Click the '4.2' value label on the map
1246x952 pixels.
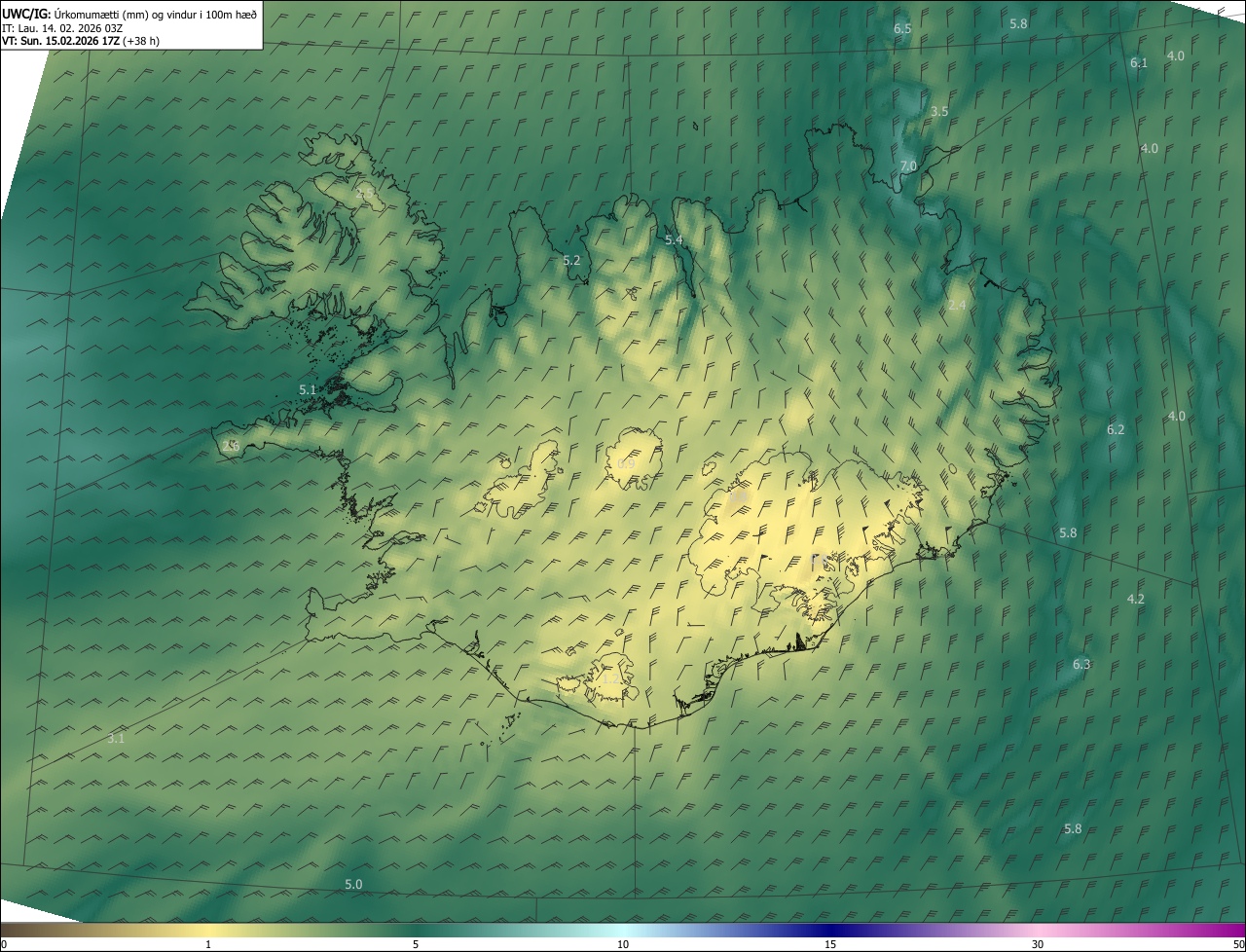(1136, 599)
